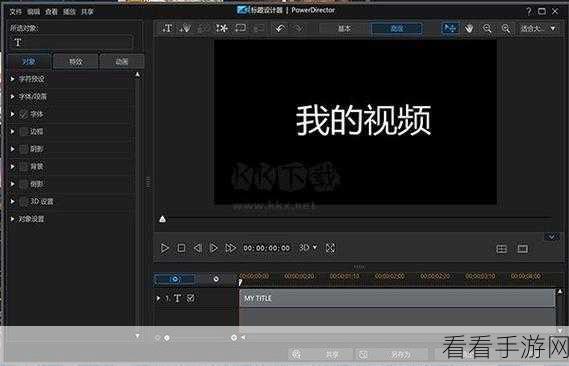Click the highlighted keyframe button above the track
Viewport: 569px width, 366px height.
175,279
